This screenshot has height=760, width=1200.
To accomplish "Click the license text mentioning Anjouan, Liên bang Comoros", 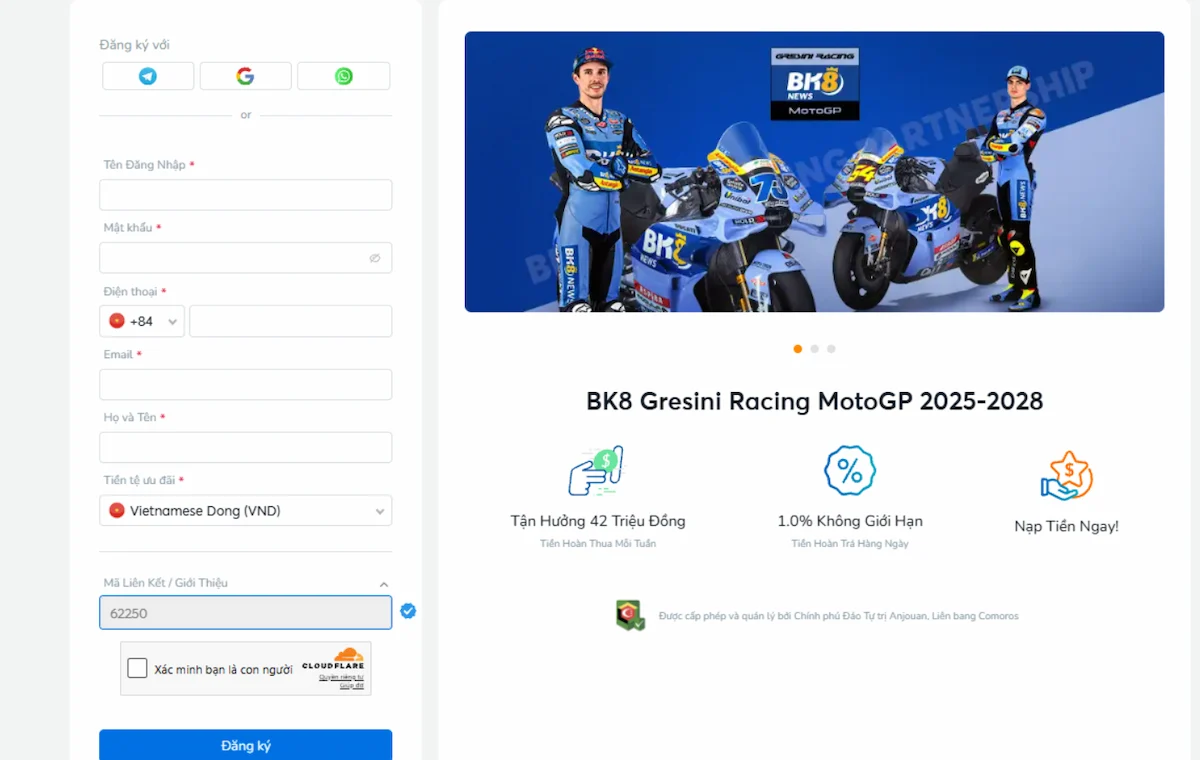I will 838,616.
